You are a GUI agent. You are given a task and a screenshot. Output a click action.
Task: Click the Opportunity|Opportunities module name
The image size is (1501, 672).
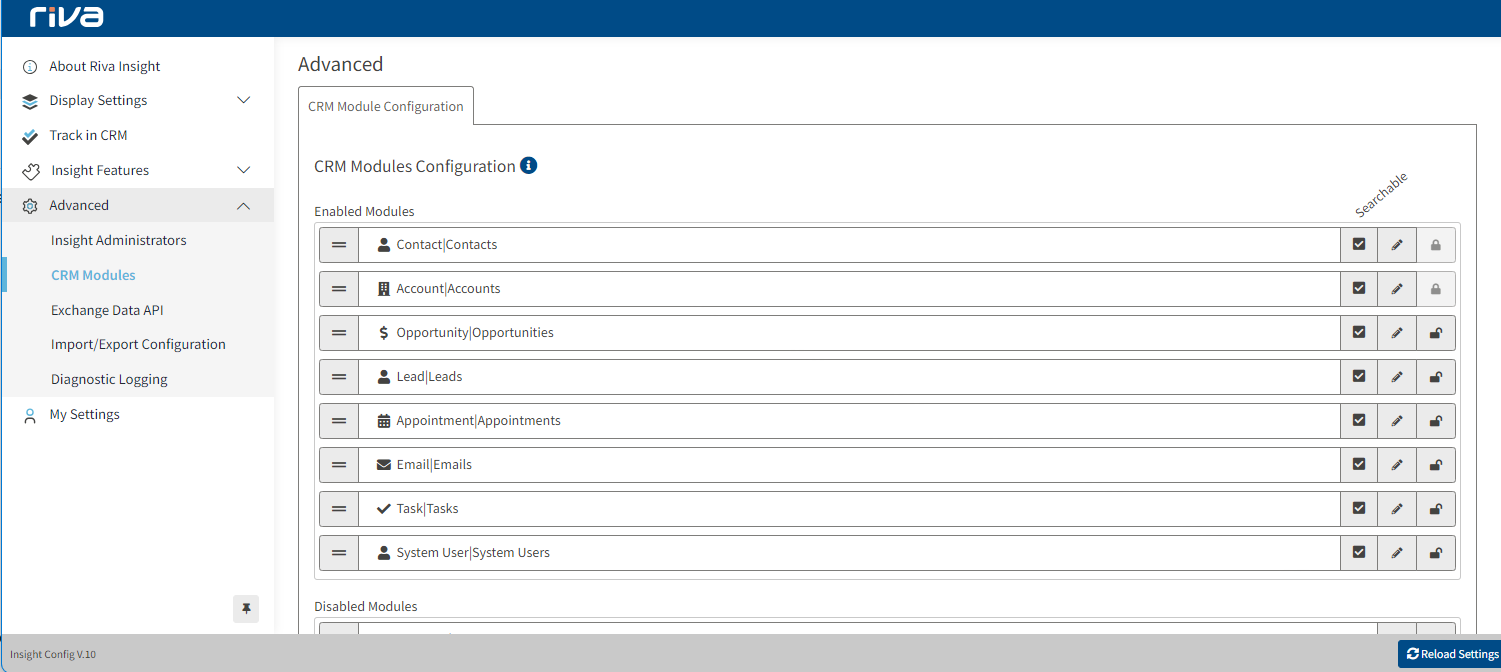pyautogui.click(x=475, y=333)
